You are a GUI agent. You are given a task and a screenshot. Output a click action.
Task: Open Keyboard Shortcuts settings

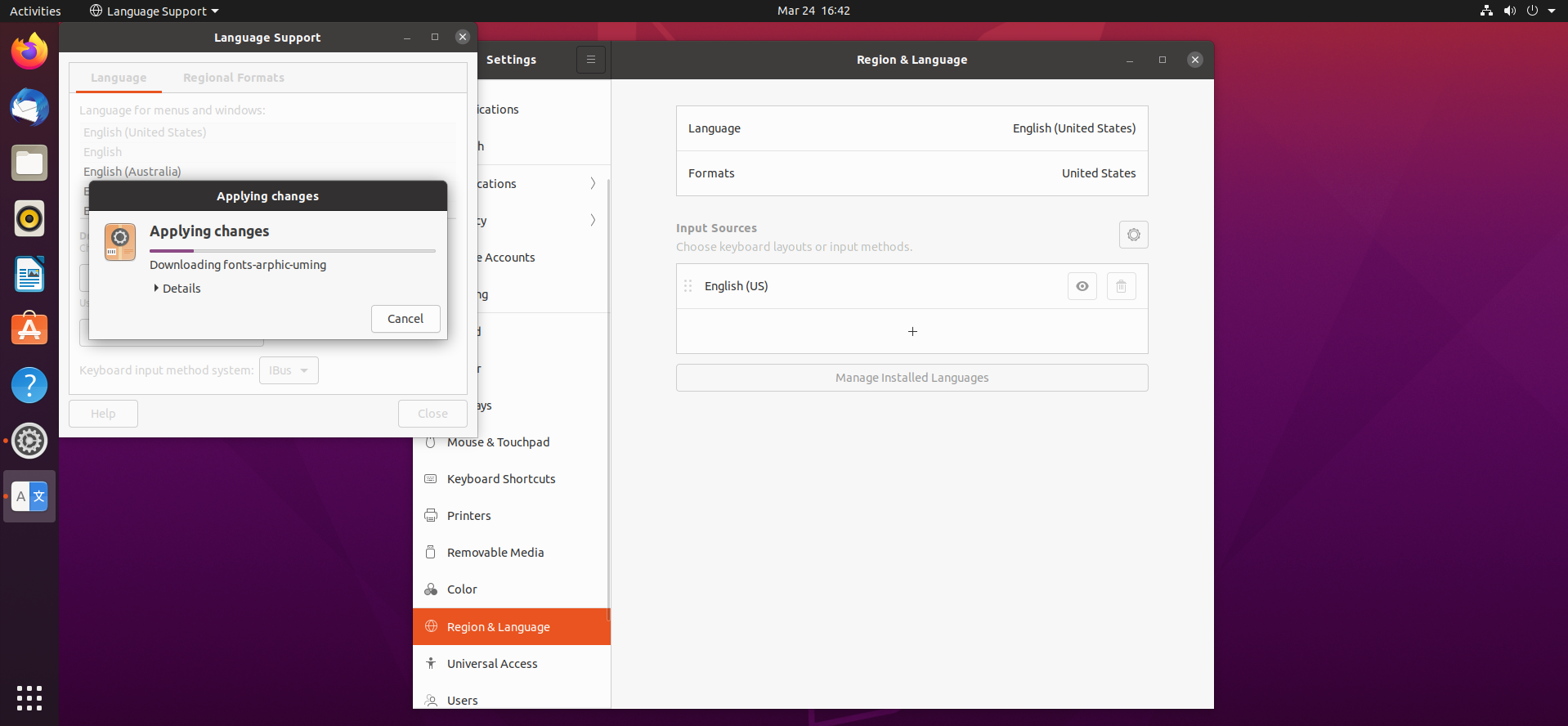coord(512,479)
